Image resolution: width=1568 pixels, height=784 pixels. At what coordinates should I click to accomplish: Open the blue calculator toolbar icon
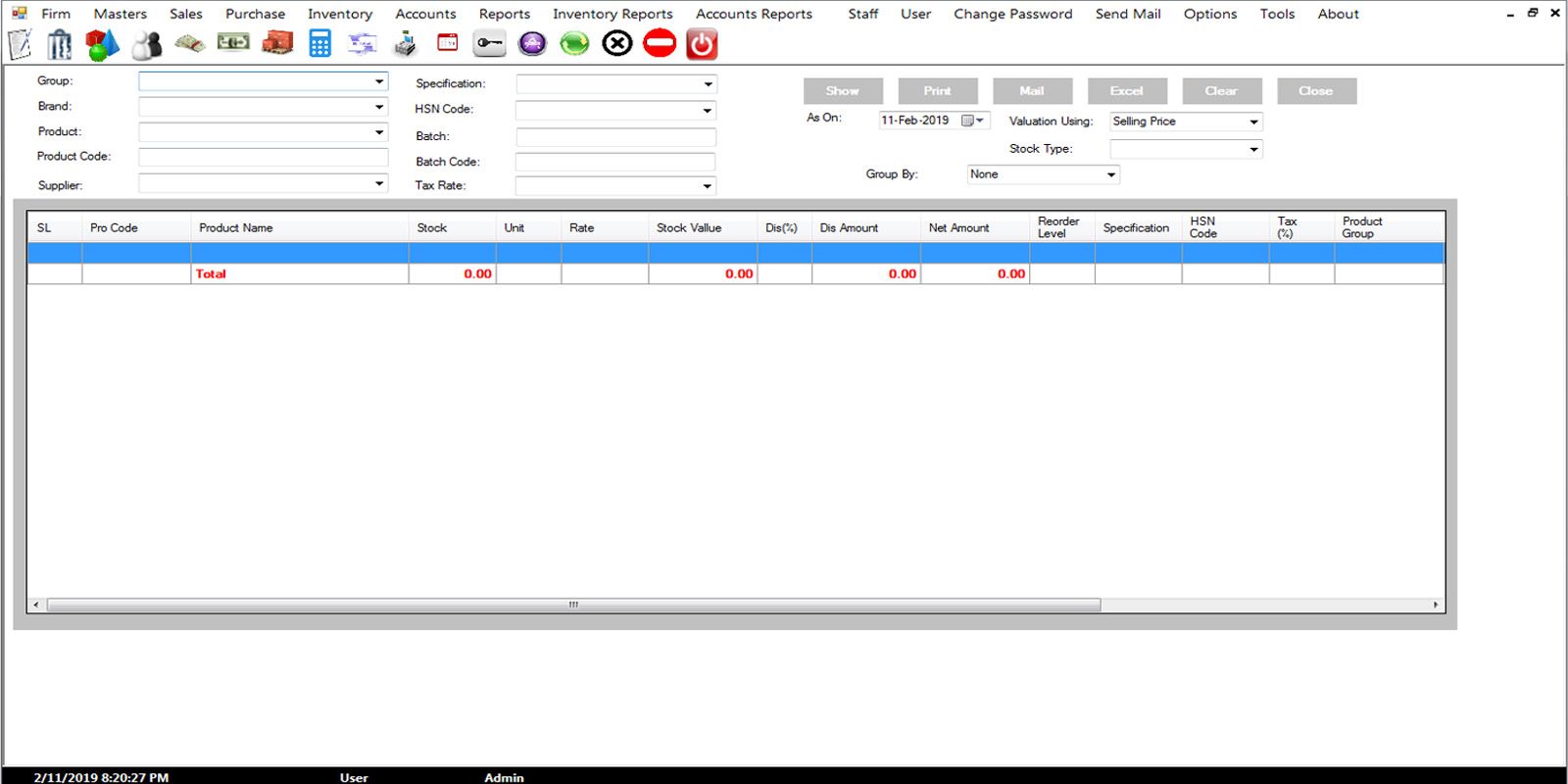tap(319, 44)
